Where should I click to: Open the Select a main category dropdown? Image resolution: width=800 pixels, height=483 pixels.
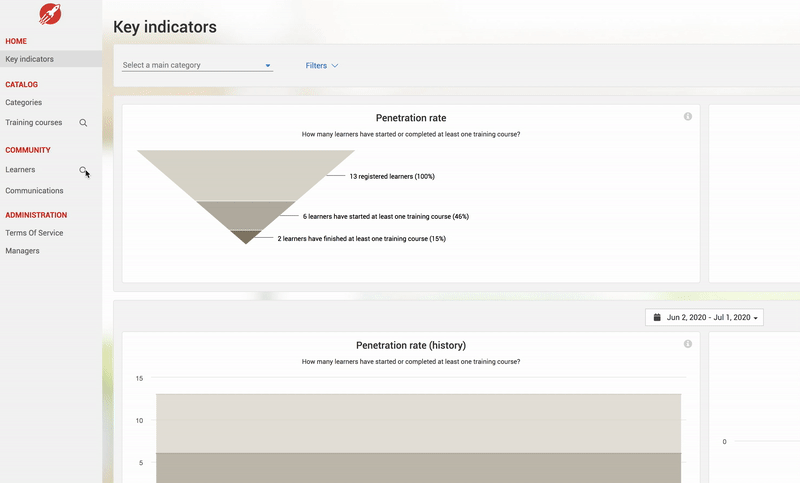coord(197,65)
